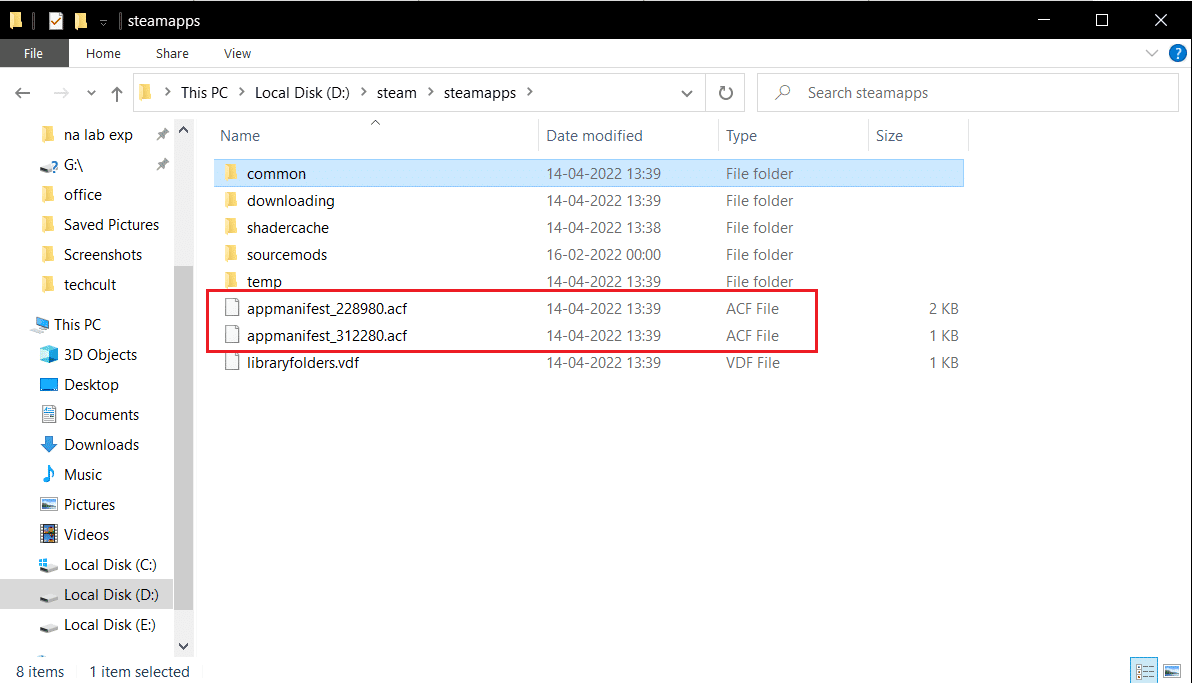Click Properties checkmark icon in title bar

click(x=55, y=21)
